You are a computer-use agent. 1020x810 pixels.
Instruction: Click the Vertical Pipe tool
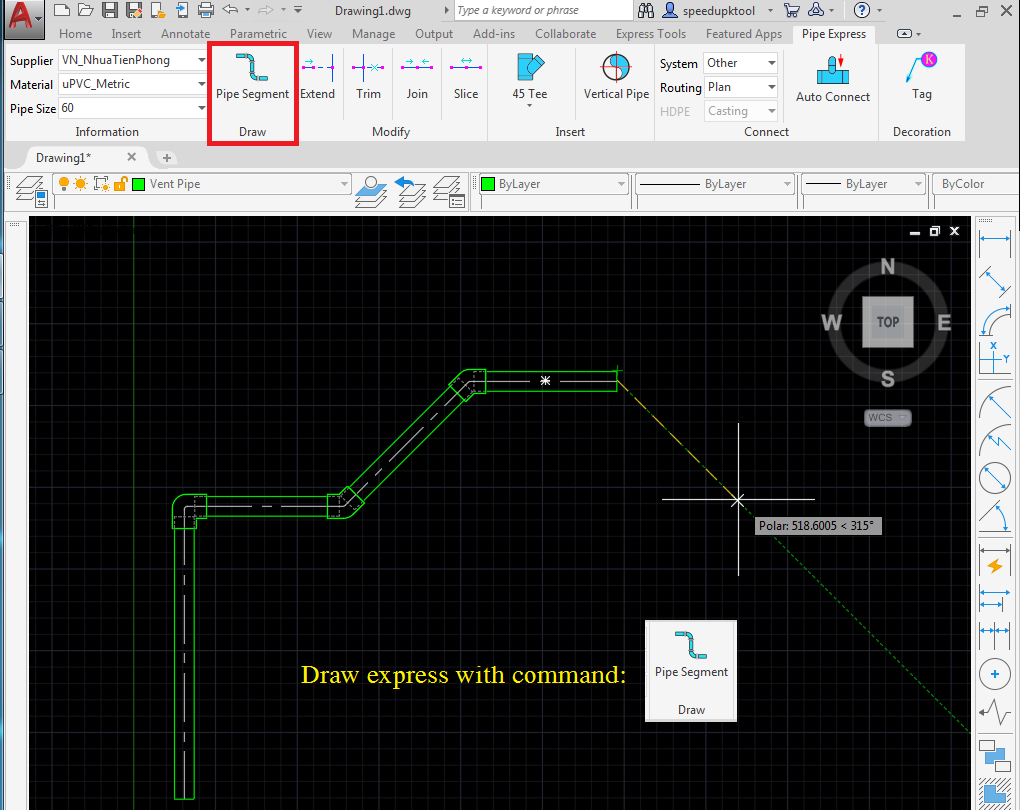pyautogui.click(x=616, y=77)
